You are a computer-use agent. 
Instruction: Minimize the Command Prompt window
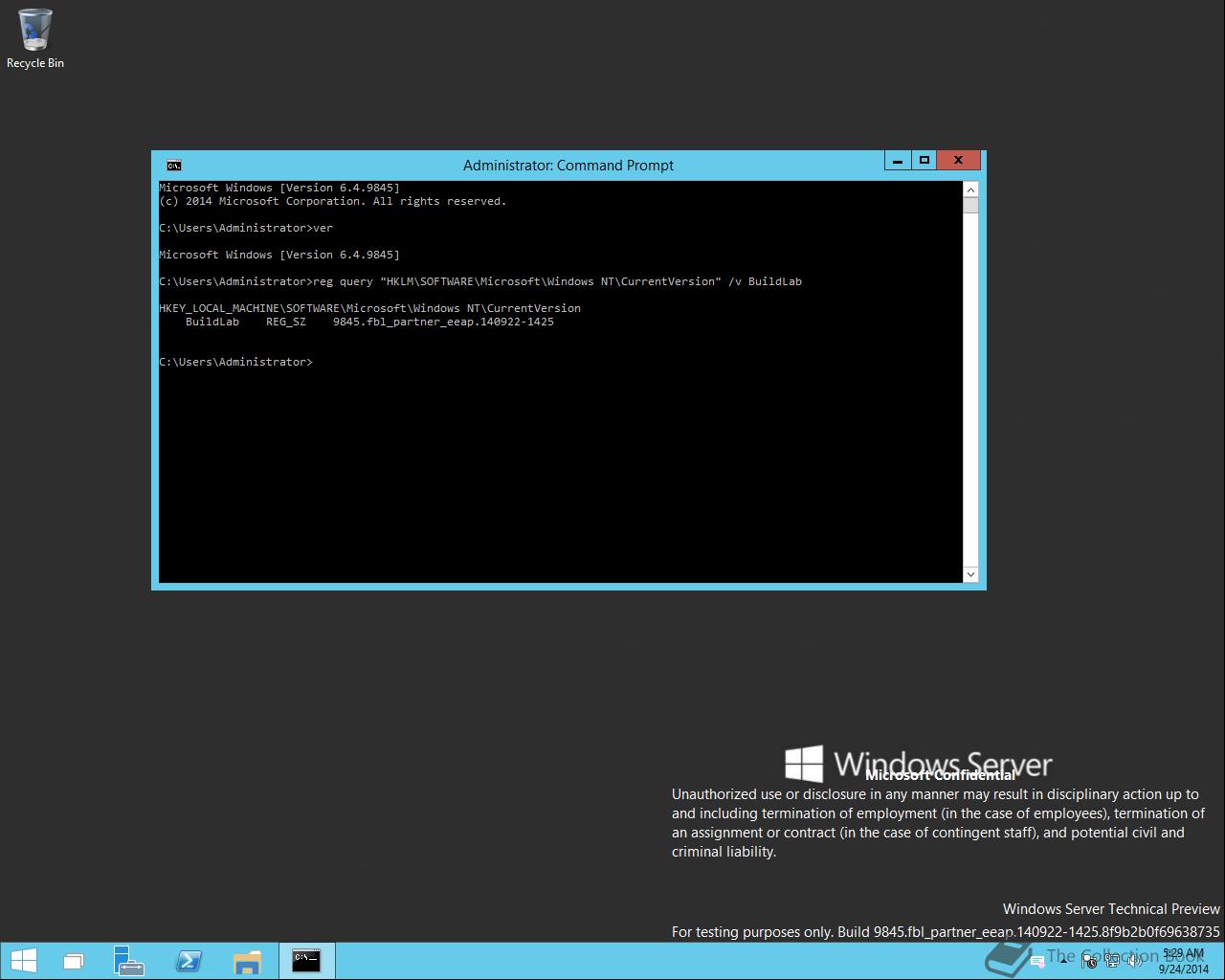tap(898, 160)
